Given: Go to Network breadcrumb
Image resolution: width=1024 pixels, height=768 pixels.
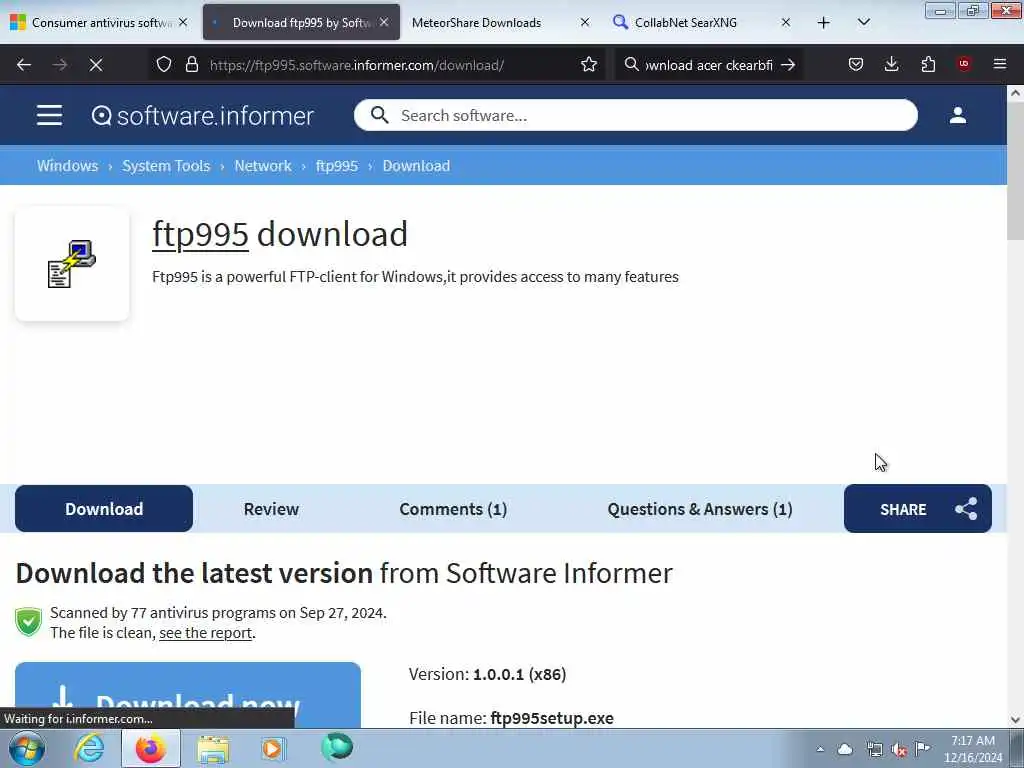Looking at the screenshot, I should click(x=263, y=166).
